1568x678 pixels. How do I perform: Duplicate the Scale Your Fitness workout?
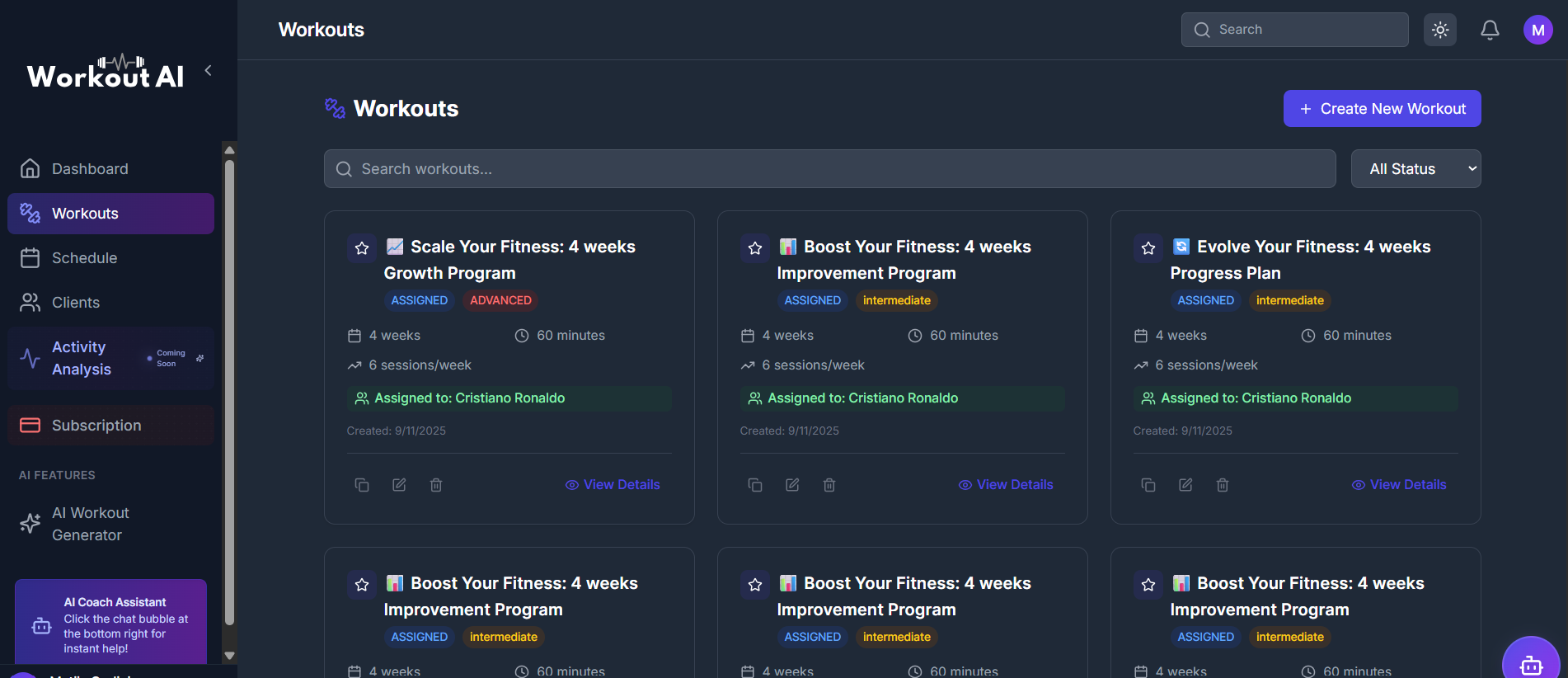362,485
